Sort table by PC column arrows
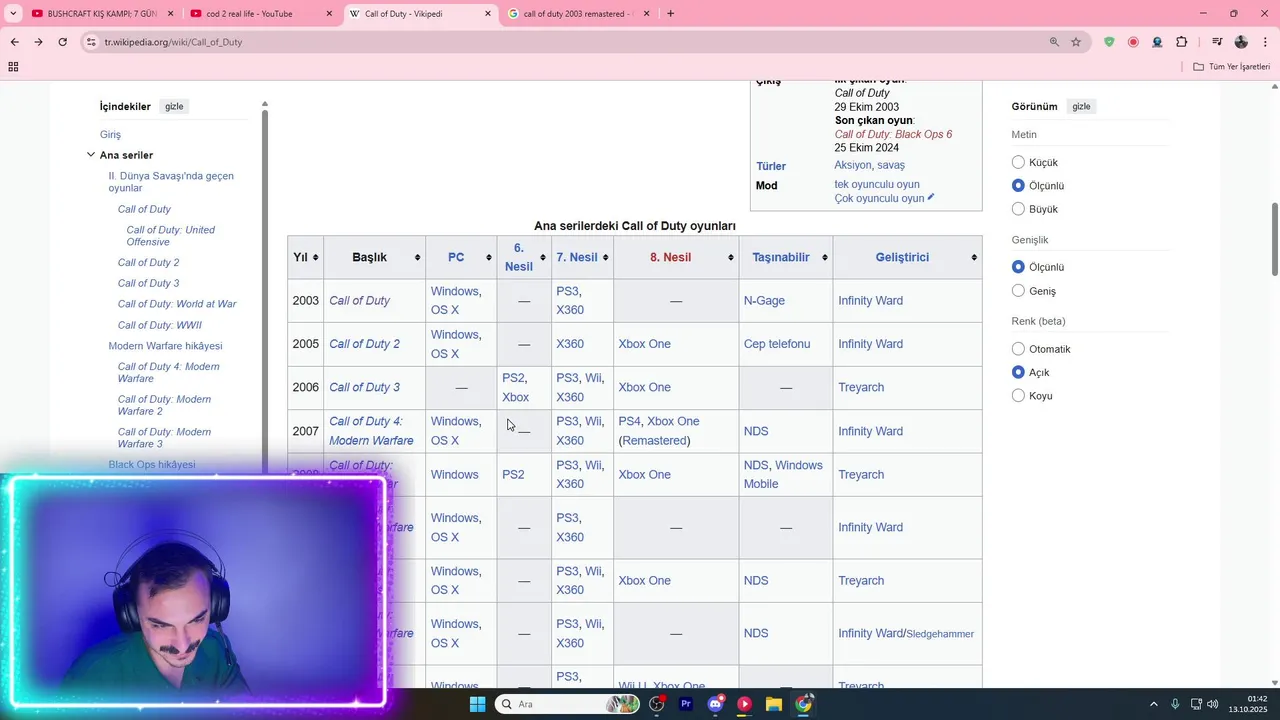The height and width of the screenshot is (720, 1280). tap(489, 258)
